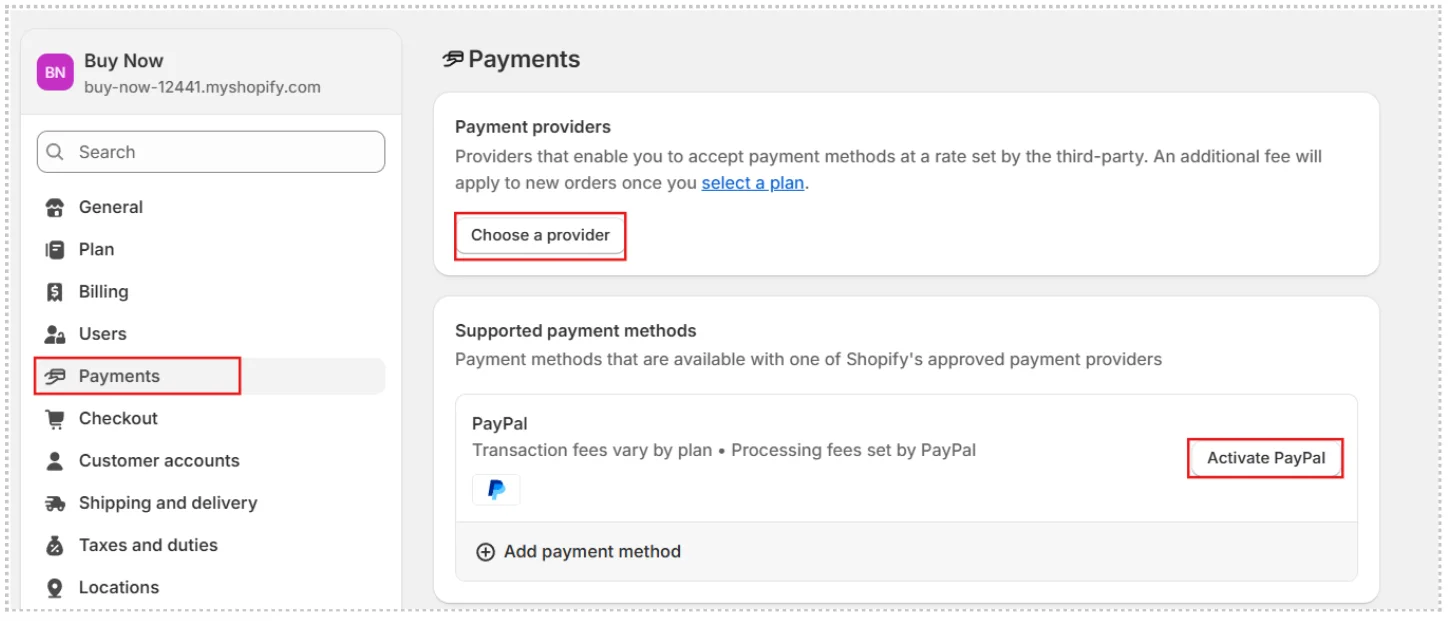Click inside the Search settings field

click(x=210, y=151)
